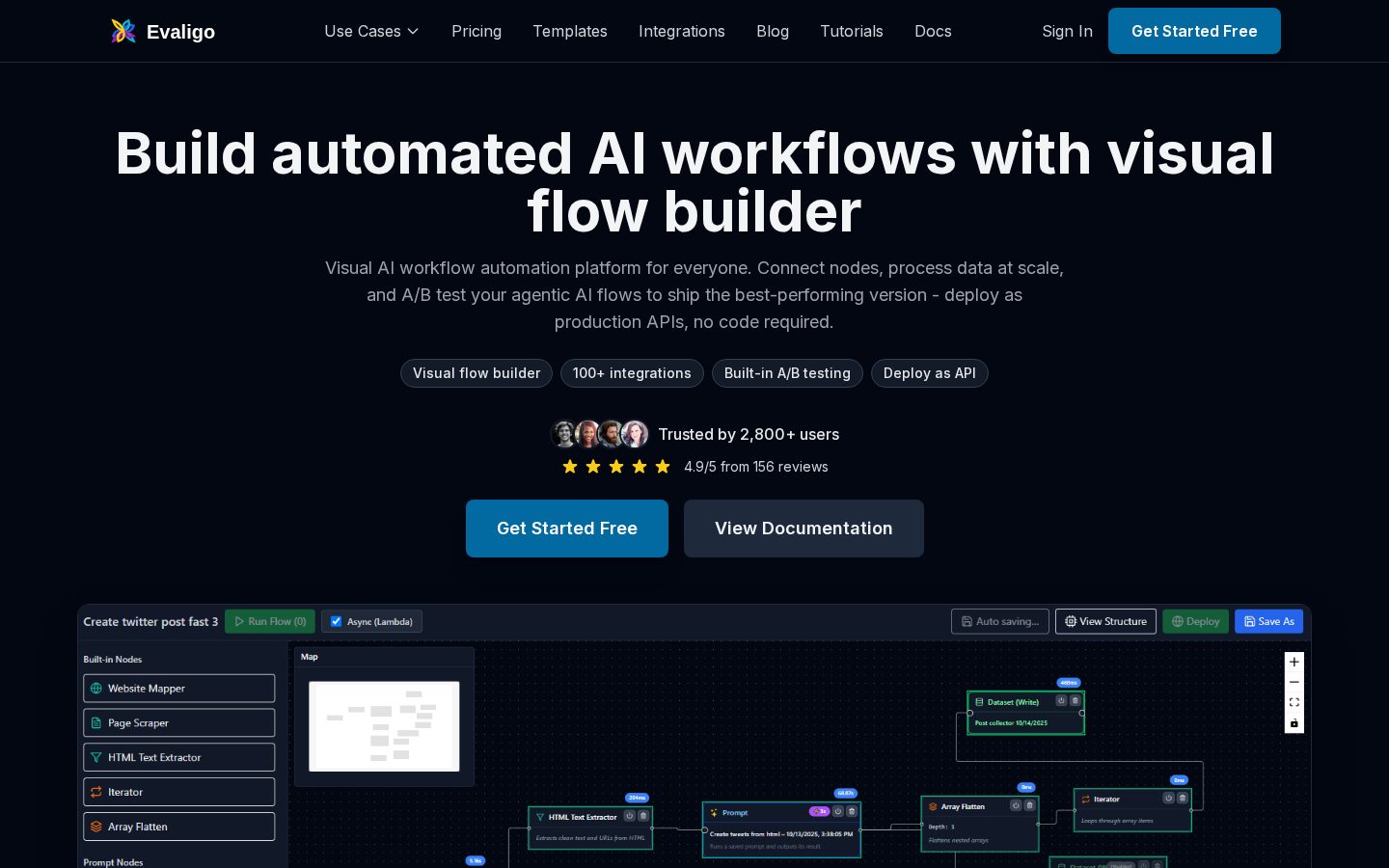Click '4.9/5 from 156 reviews' text
This screenshot has height=868, width=1389.
(x=756, y=467)
